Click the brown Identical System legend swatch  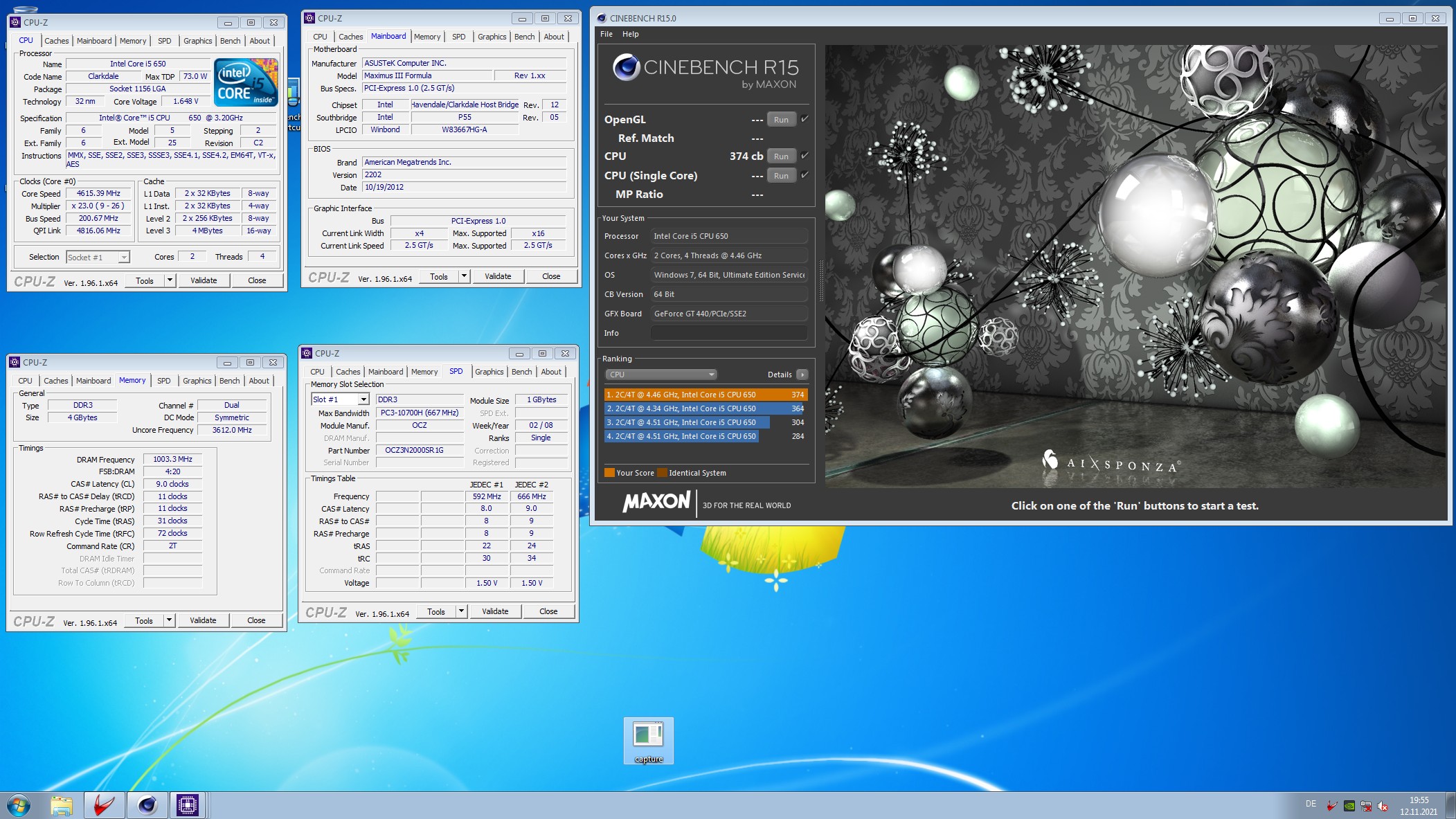tap(662, 473)
